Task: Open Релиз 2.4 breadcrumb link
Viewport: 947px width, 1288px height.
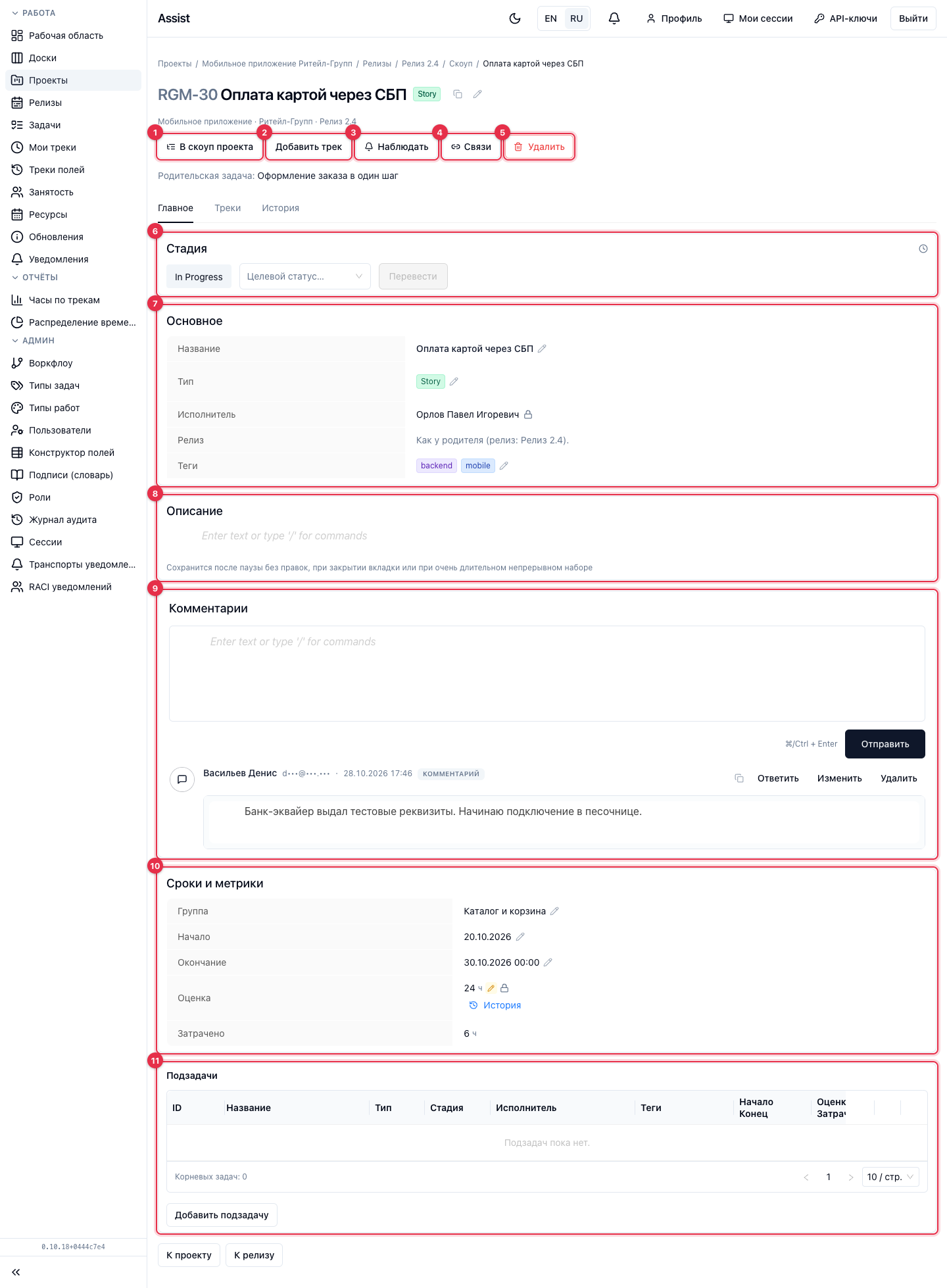Action: (x=420, y=64)
